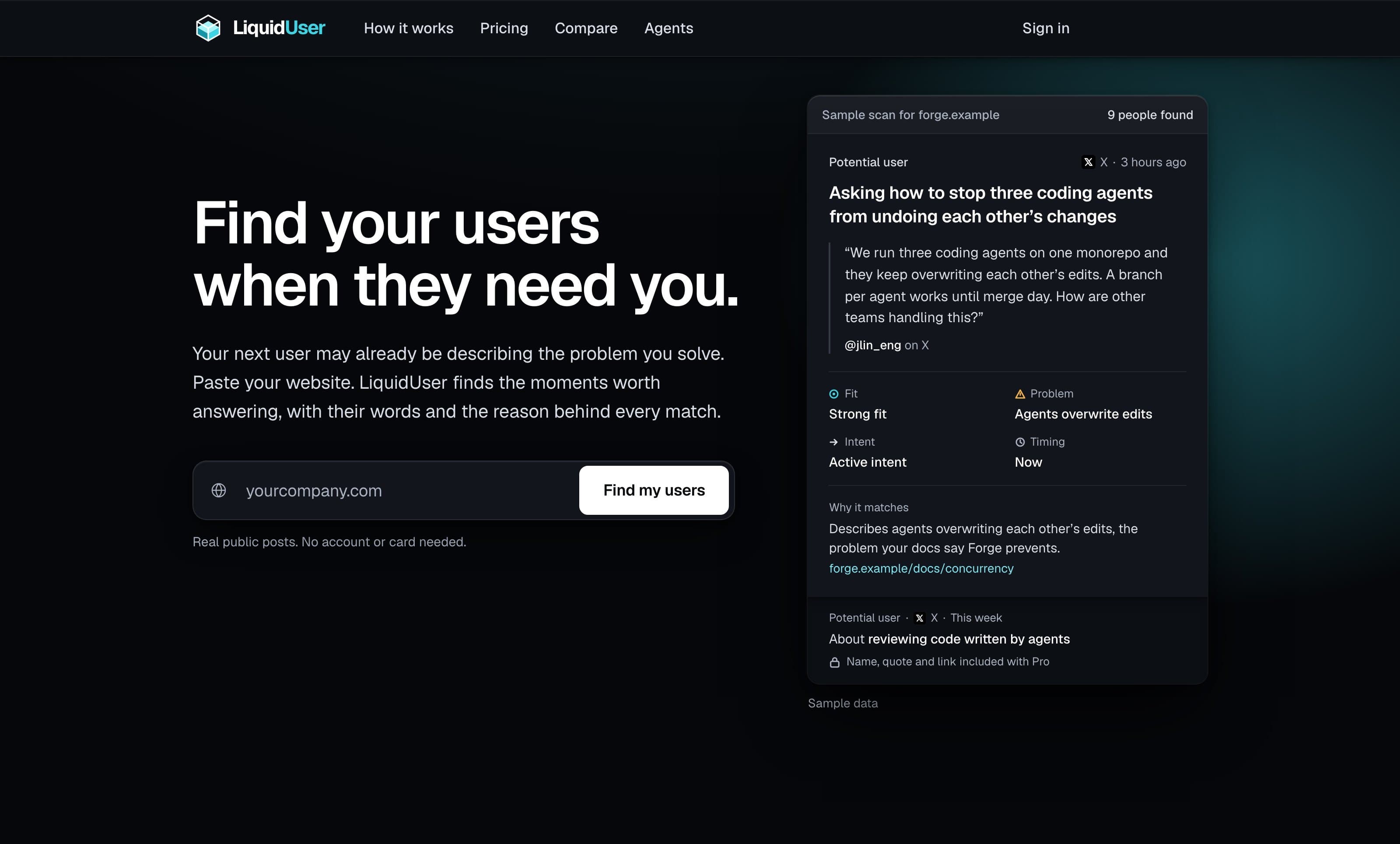Navigate to the Agents page
1400x844 pixels.
[x=668, y=28]
